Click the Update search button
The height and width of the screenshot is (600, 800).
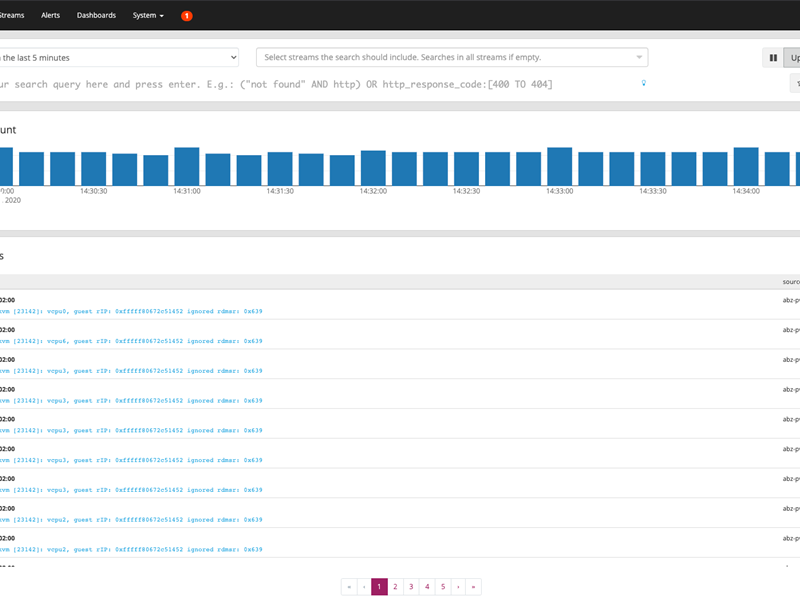(x=793, y=58)
